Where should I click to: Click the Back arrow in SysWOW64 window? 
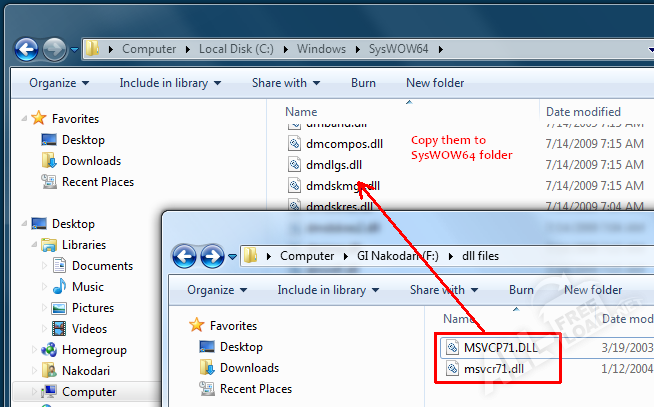[x=27, y=48]
